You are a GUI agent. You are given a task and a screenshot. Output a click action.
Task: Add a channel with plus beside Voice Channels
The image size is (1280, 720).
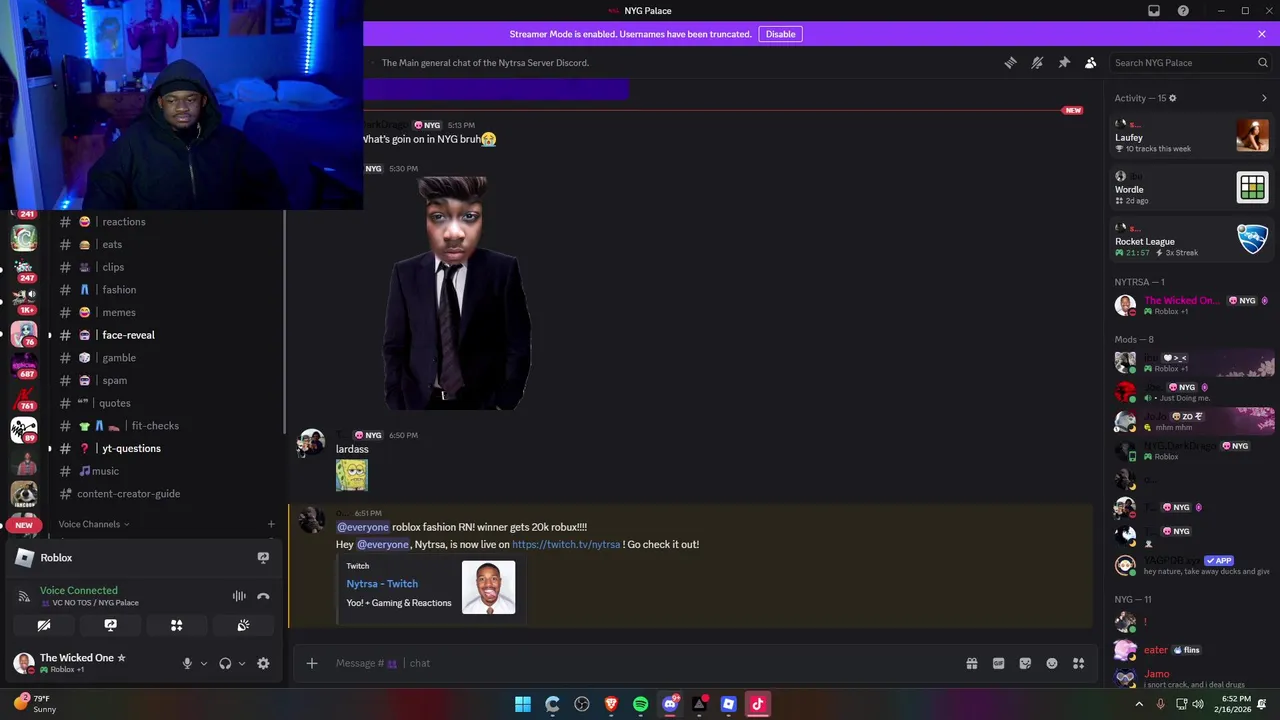point(271,524)
